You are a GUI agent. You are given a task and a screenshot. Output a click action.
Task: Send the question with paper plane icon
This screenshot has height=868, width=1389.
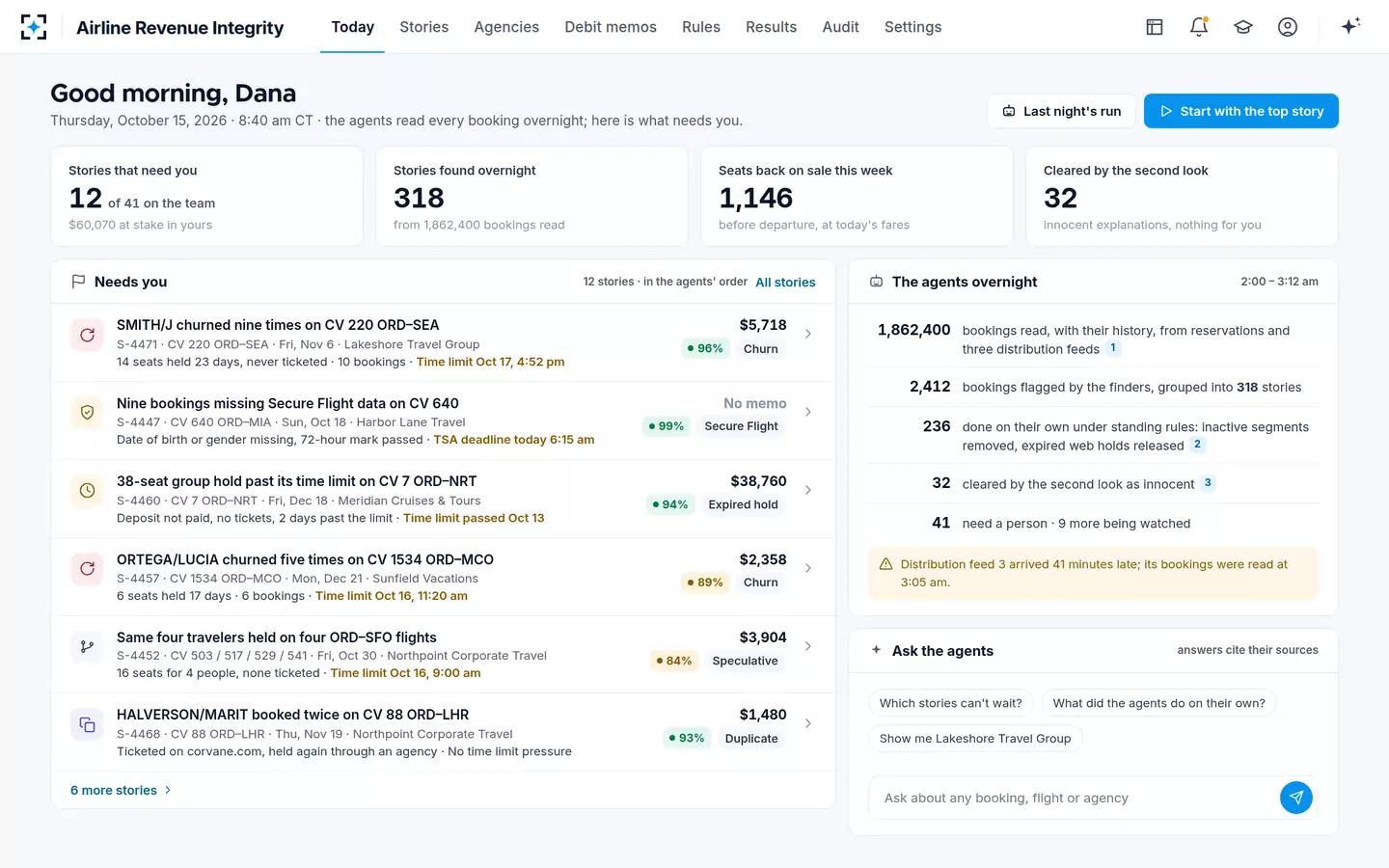(x=1296, y=798)
